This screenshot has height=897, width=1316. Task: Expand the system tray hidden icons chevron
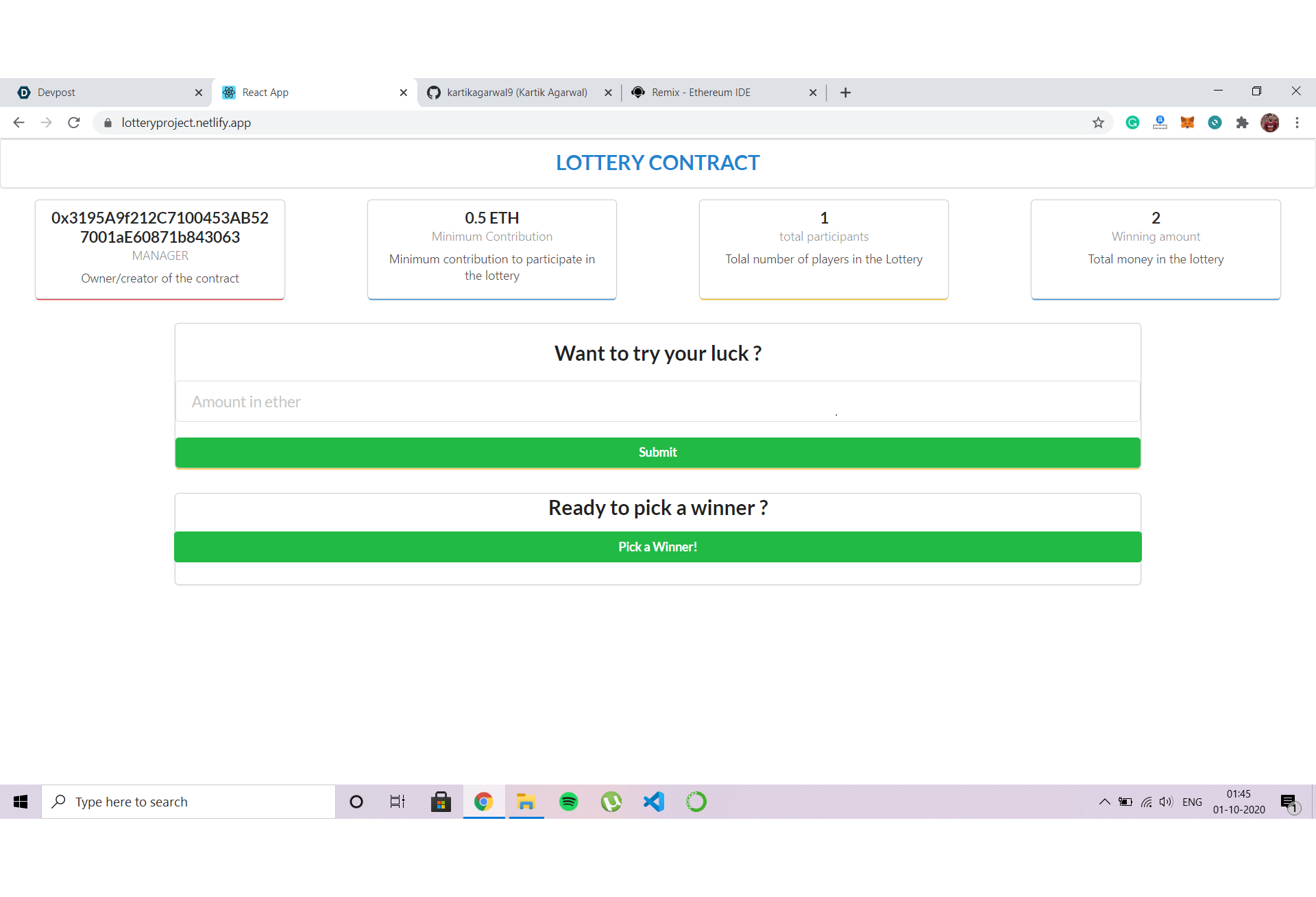pyautogui.click(x=1104, y=802)
